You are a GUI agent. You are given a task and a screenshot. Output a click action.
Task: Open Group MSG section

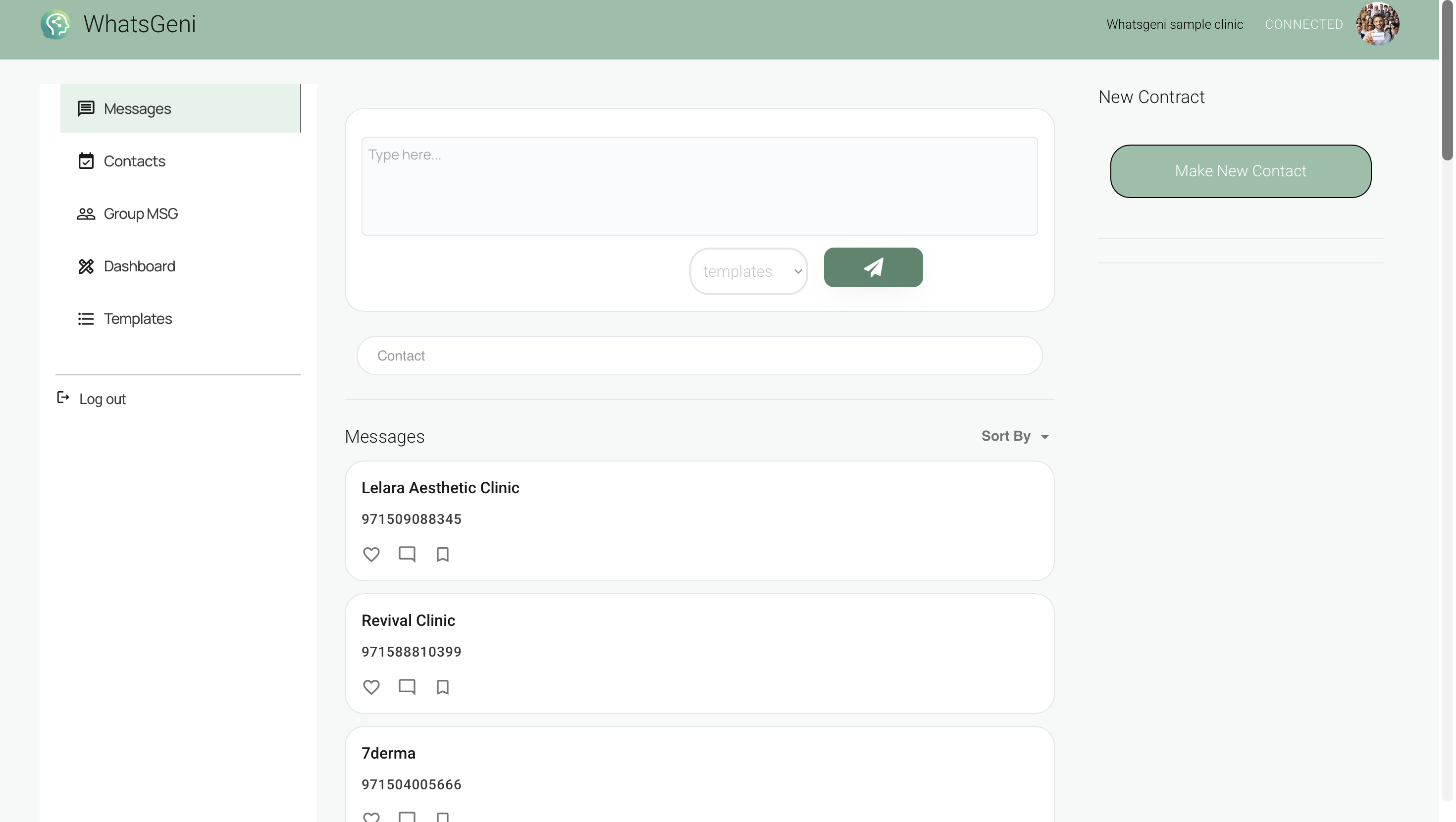tap(180, 214)
